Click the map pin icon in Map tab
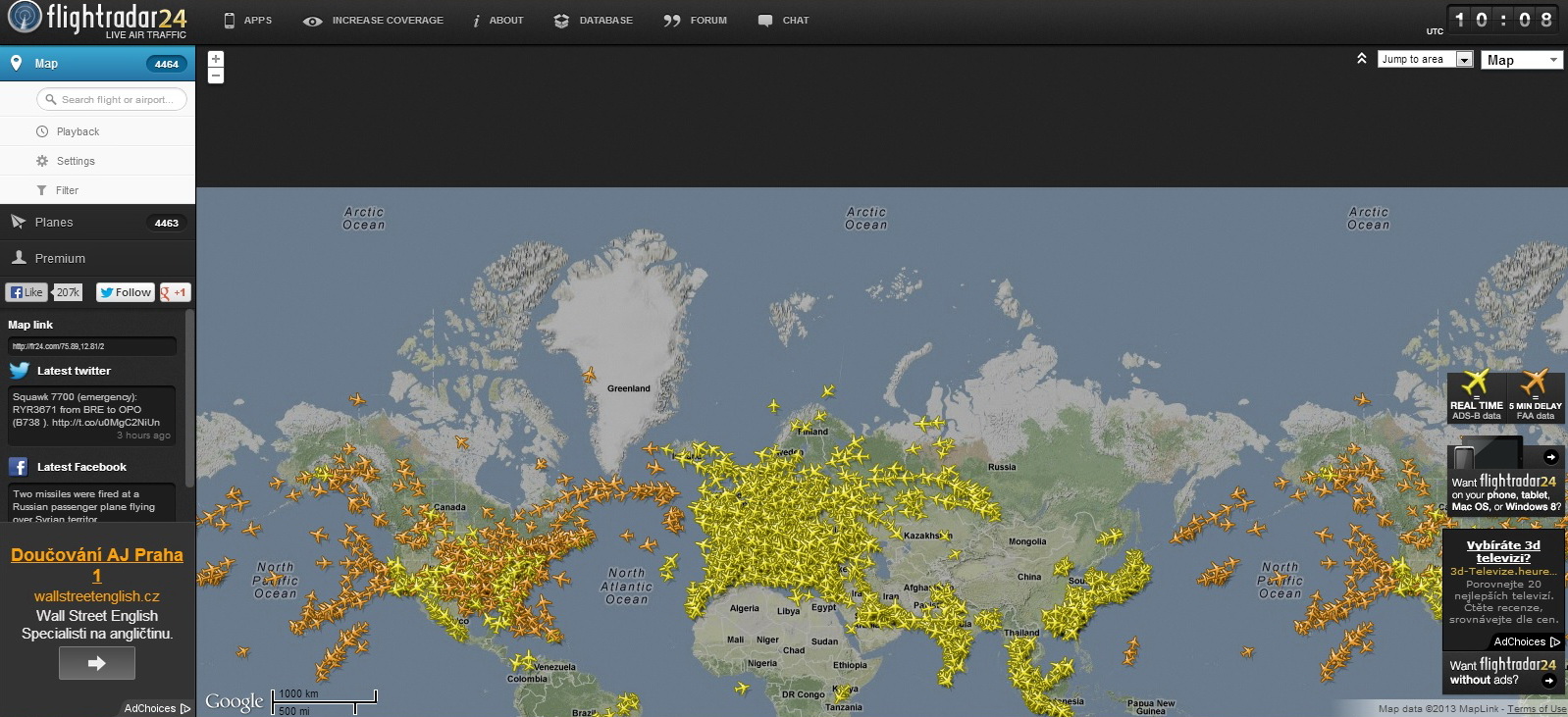Screen dimensions: 1568x717 click(16, 63)
